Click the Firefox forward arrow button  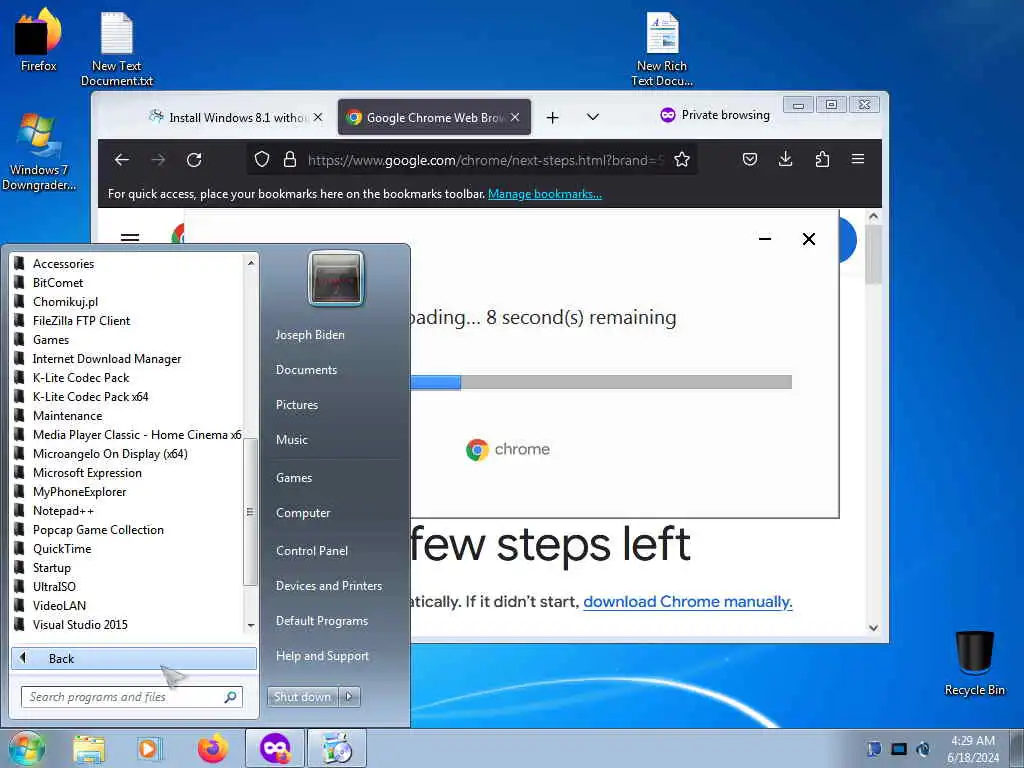pos(158,160)
